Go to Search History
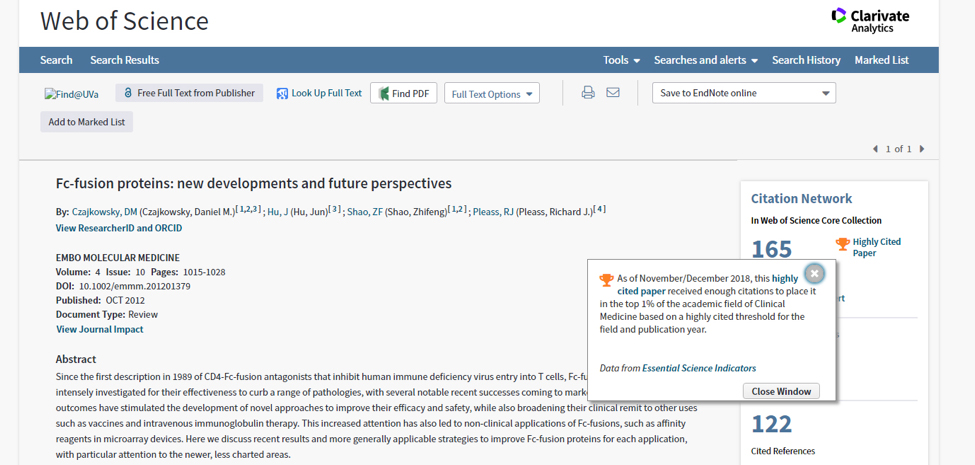 click(806, 60)
